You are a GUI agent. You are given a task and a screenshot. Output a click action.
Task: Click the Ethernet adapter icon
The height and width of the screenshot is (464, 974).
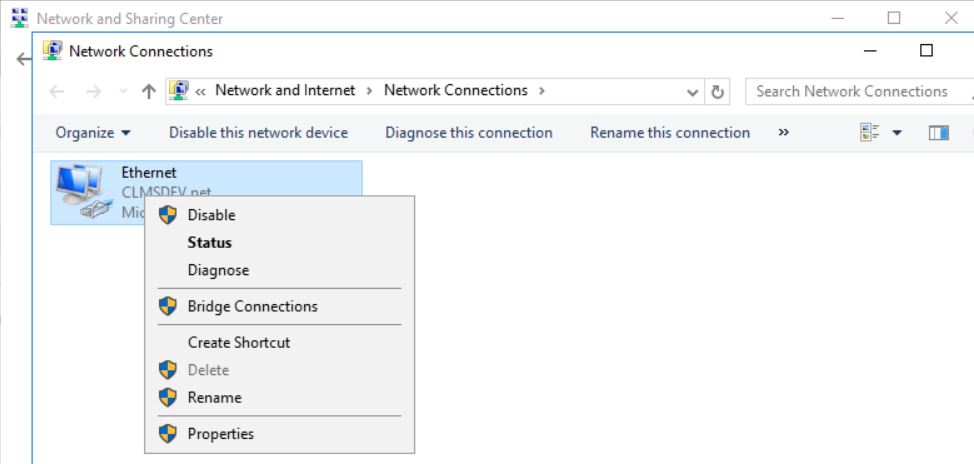pos(80,191)
